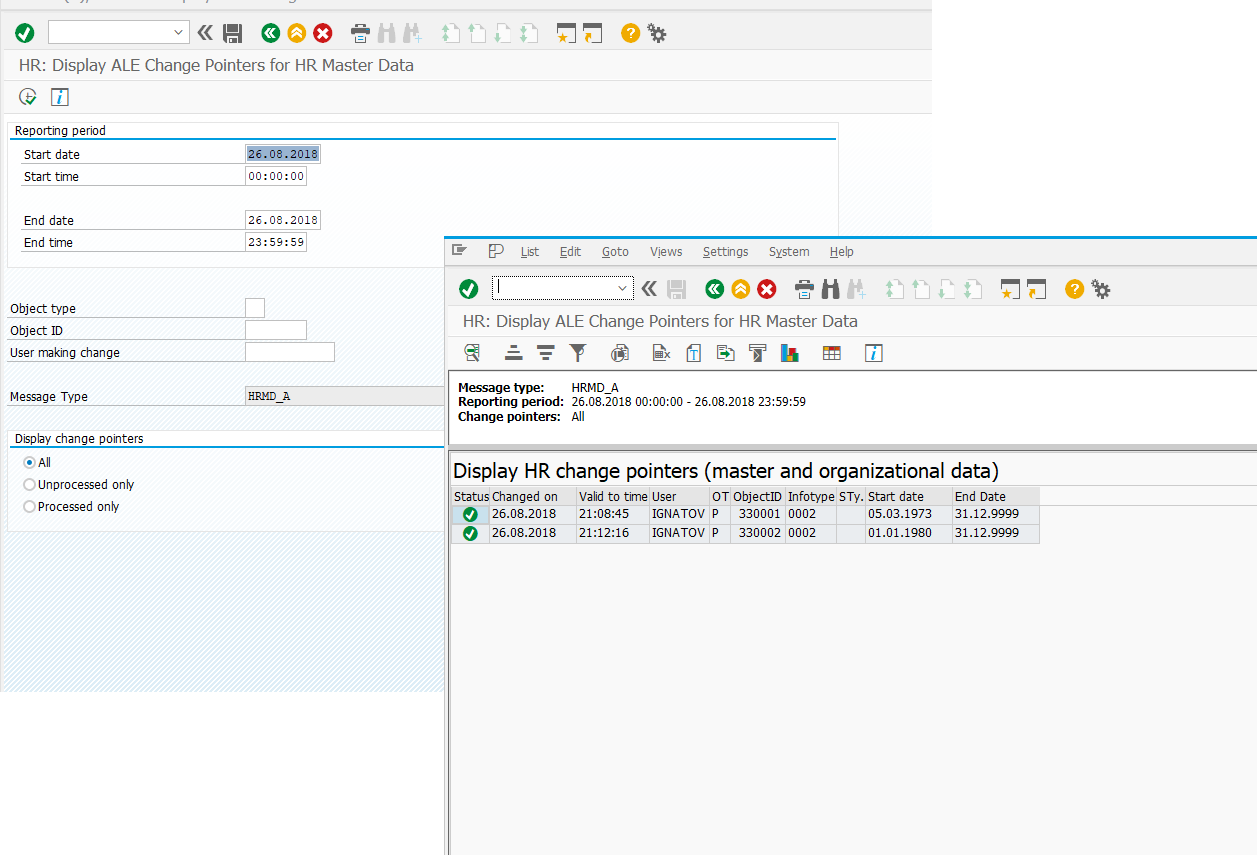The width and height of the screenshot is (1257, 855).
Task: Collapse command field using arrows in results window
Action: click(x=649, y=289)
